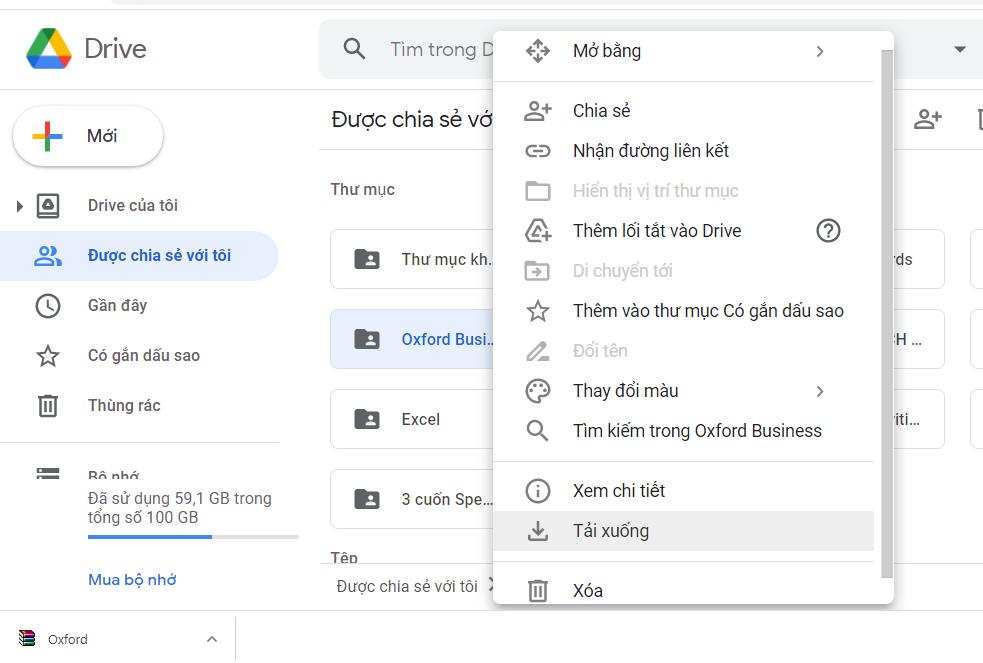Select Nhận đường liên kết menu entry
Screen dimensions: 983x663
click(650, 151)
